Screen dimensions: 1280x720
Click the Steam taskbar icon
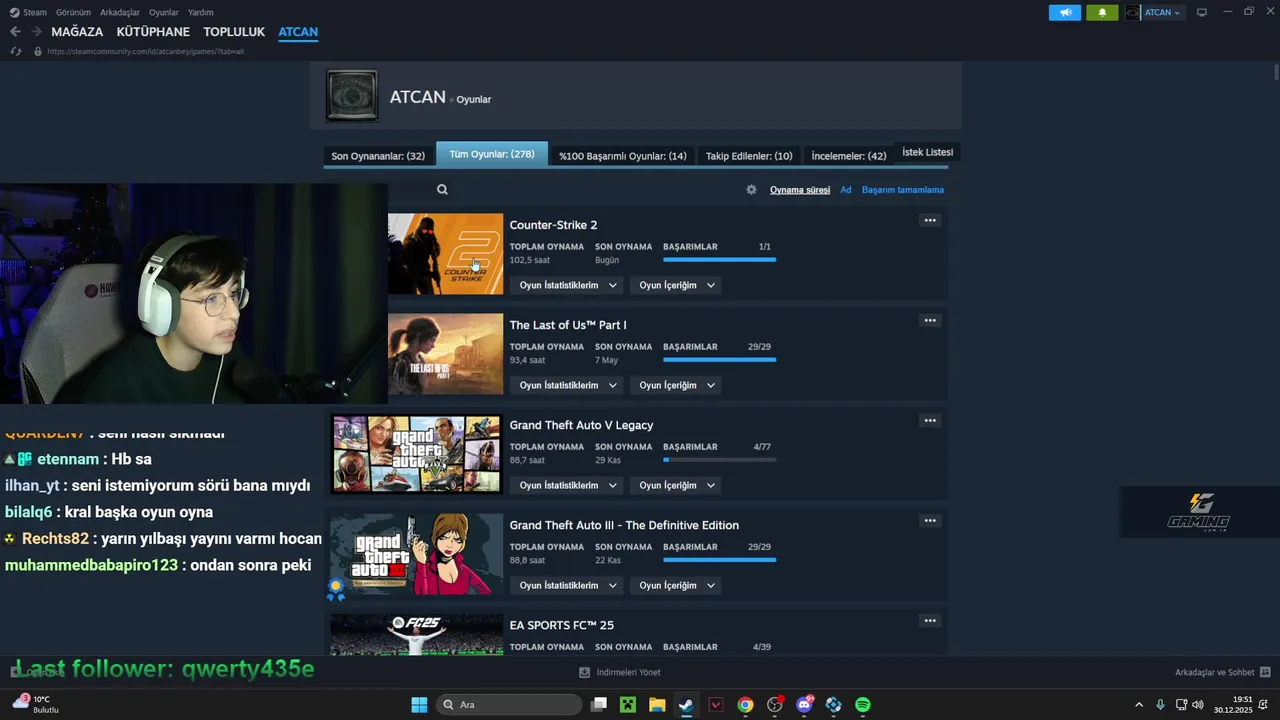point(686,705)
